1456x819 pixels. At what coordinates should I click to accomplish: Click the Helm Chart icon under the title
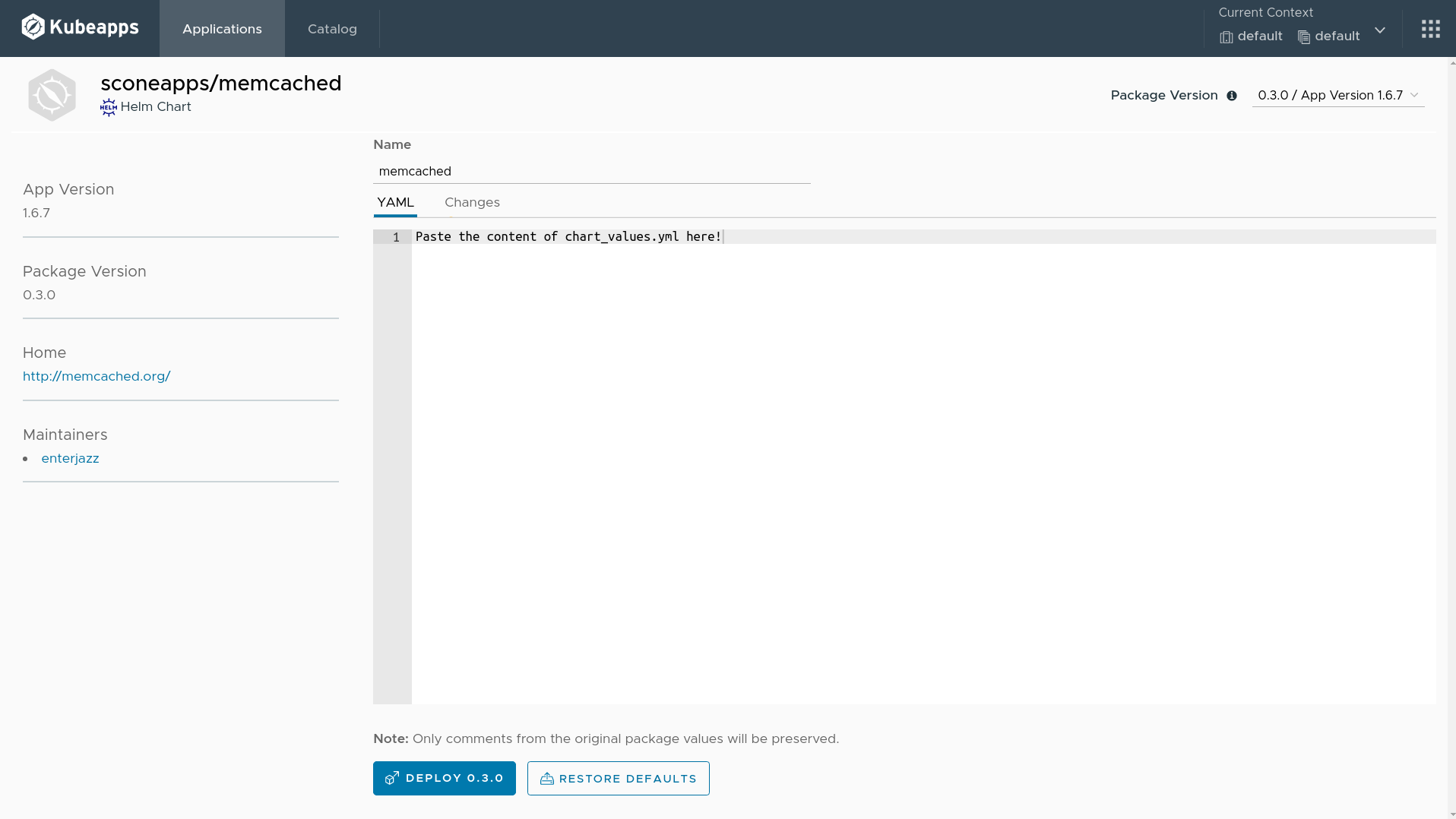(x=109, y=107)
